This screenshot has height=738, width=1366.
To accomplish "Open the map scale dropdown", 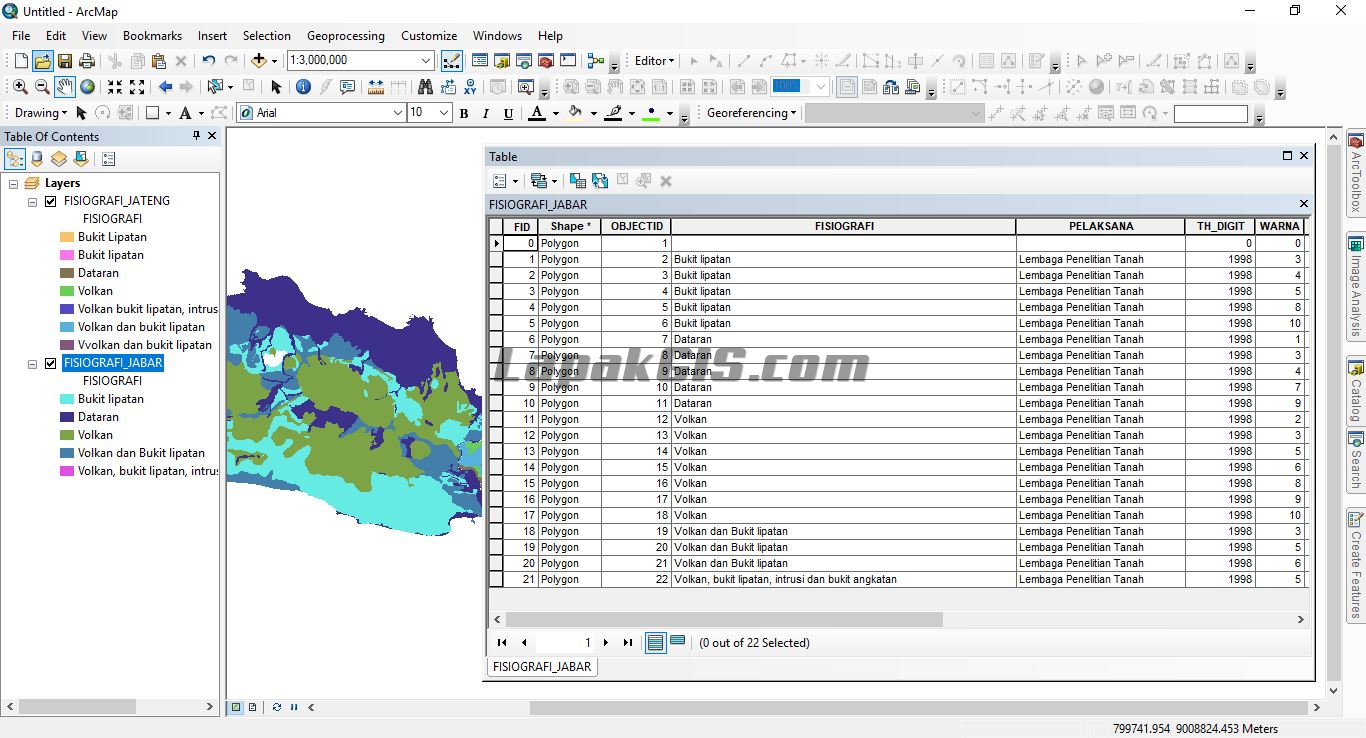I will (424, 60).
